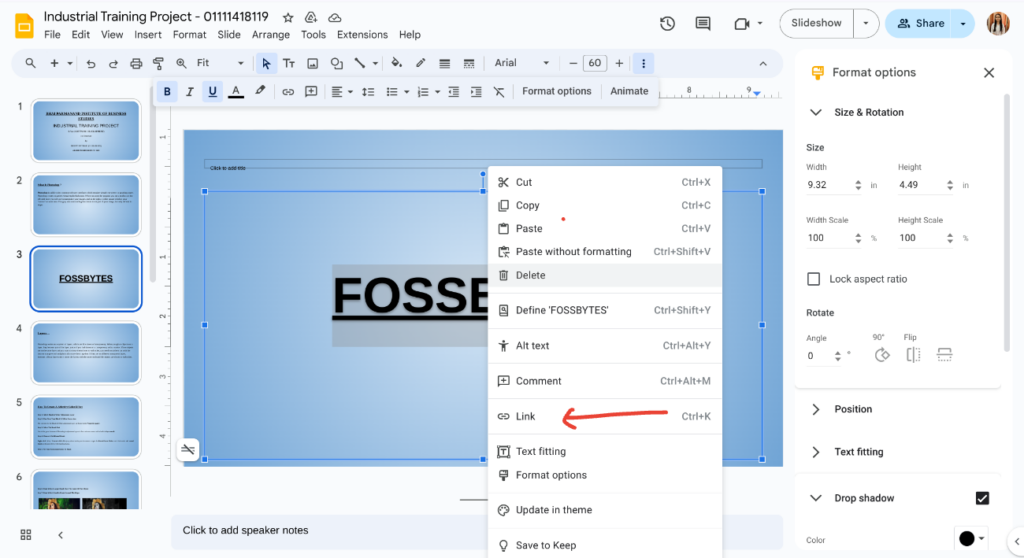This screenshot has height=558, width=1024.
Task: Decrease font size minus button
Action: 573,63
